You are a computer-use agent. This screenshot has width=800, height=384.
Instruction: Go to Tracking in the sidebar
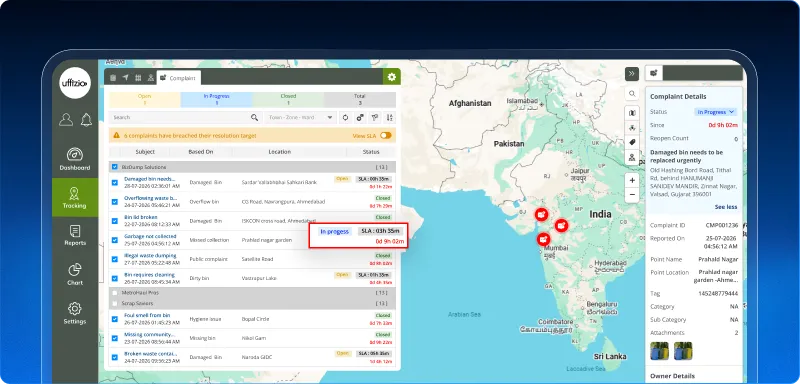pos(75,197)
